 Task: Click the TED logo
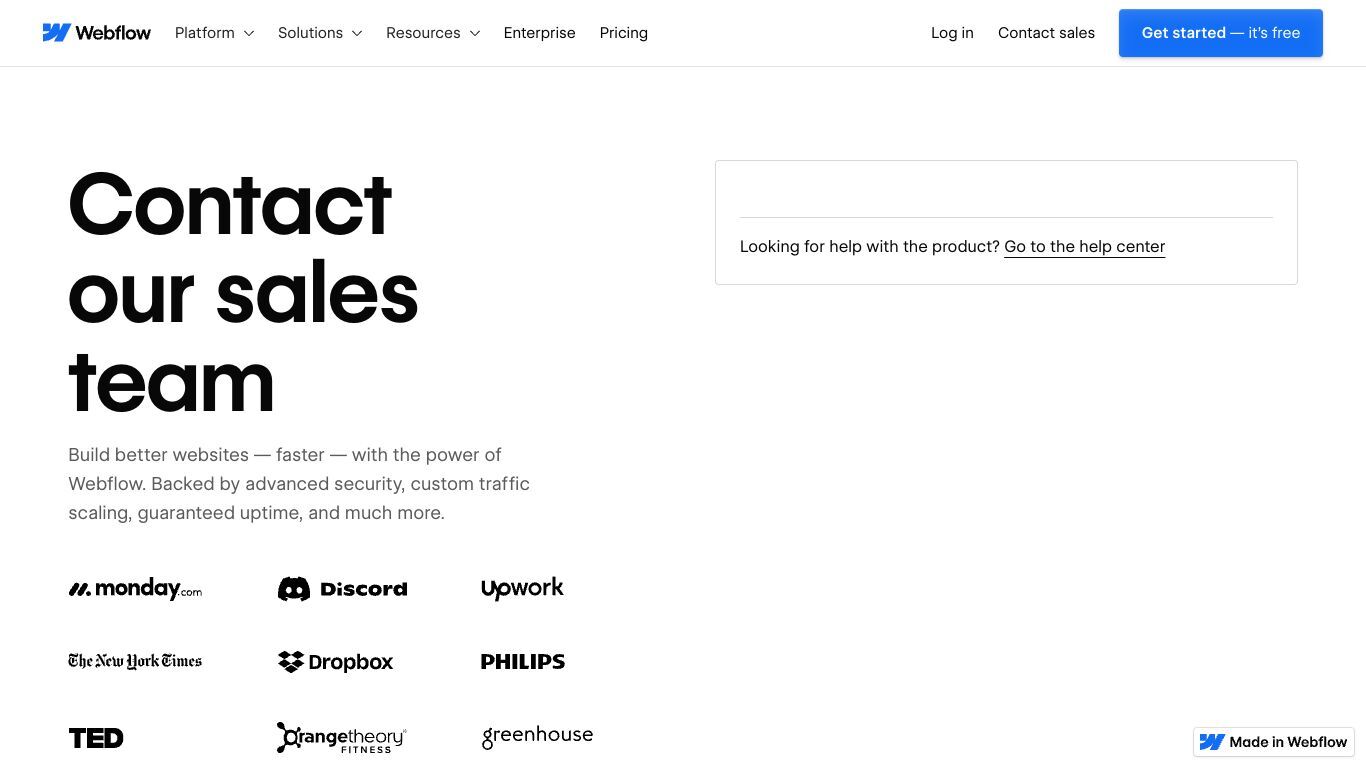tap(96, 738)
